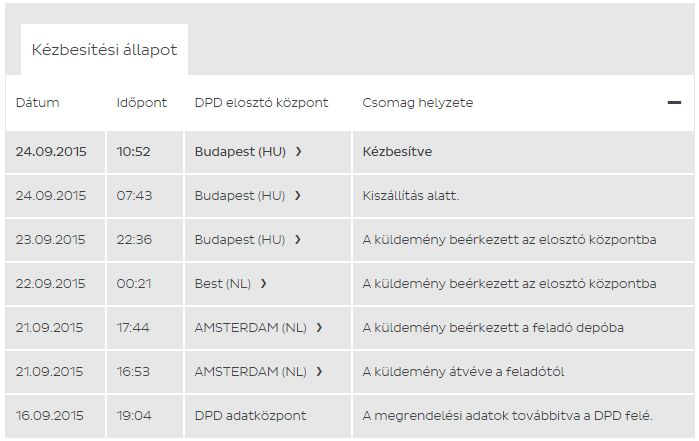Click the arrow beside Budapest (HU) at 22:36
This screenshot has width=699, height=441.
tap(299, 240)
